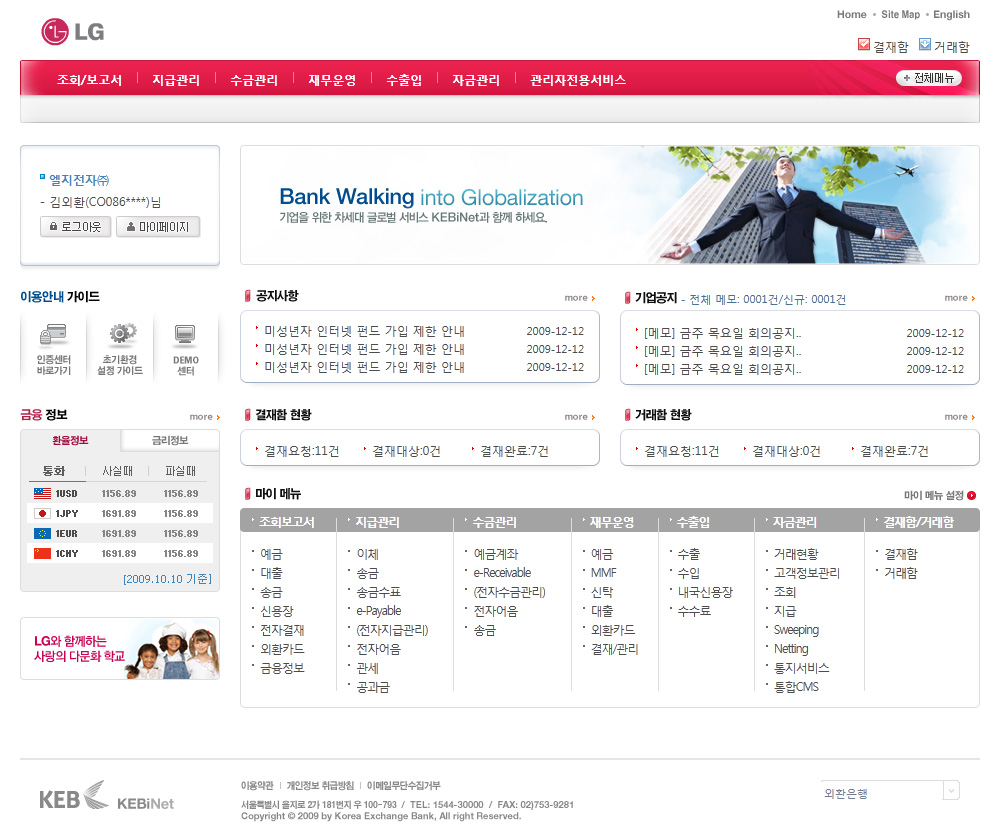Image resolution: width=1000 pixels, height=840 pixels.
Task: Click the [2009.10.10 기준] date text
Action: [x=167, y=578]
